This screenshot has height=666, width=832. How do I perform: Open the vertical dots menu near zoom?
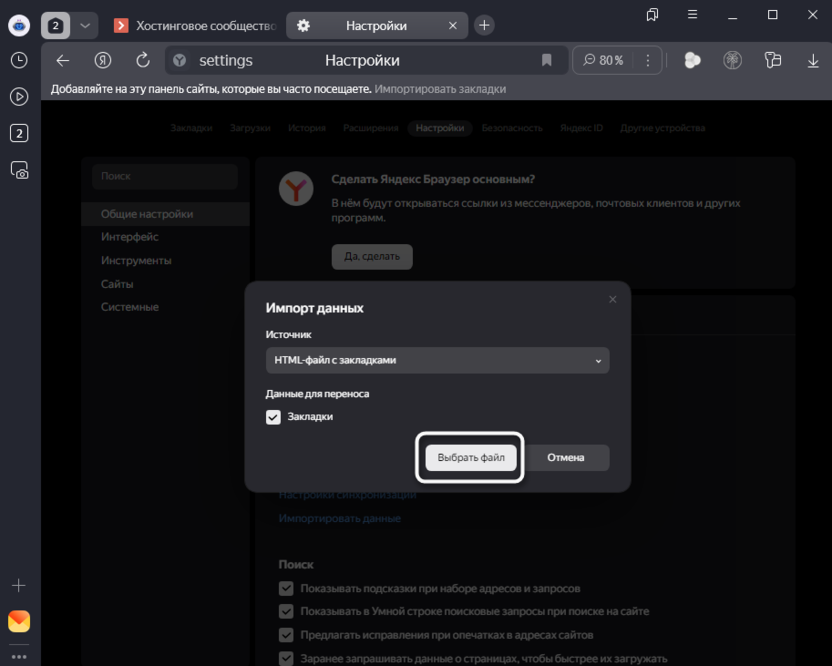click(648, 60)
